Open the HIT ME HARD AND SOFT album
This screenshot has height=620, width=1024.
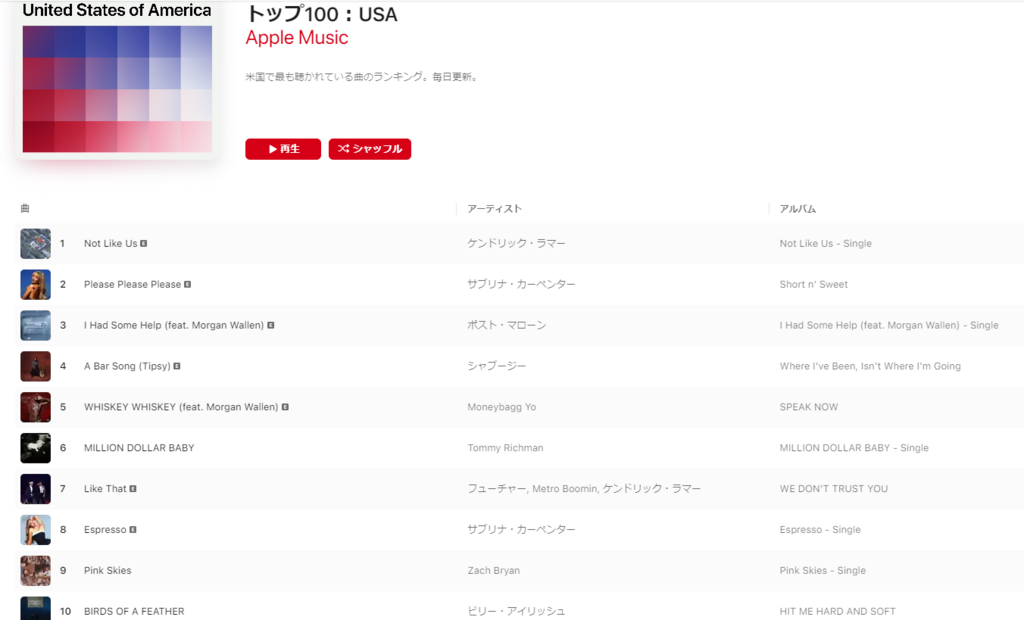tap(837, 611)
